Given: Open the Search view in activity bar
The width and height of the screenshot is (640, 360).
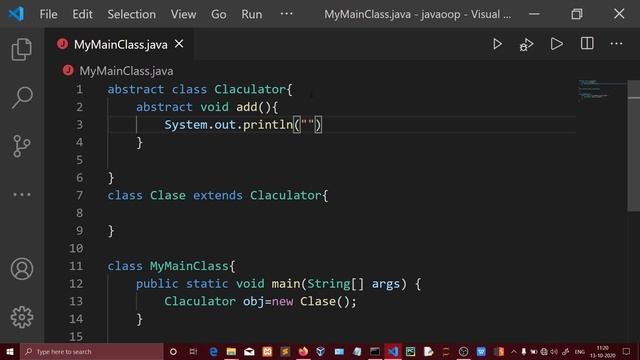Looking at the screenshot, I should [x=22, y=98].
